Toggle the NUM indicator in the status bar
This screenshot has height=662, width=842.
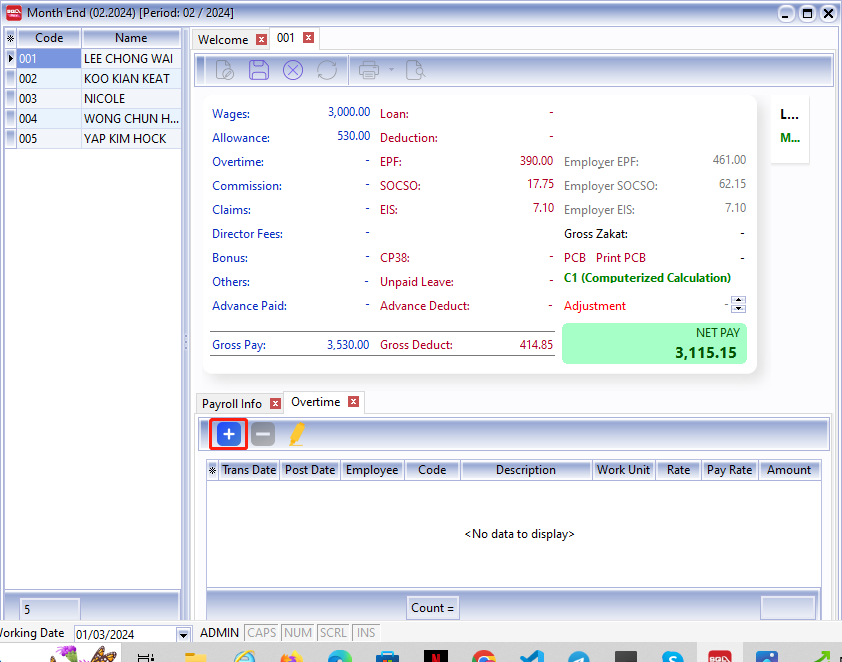(297, 632)
